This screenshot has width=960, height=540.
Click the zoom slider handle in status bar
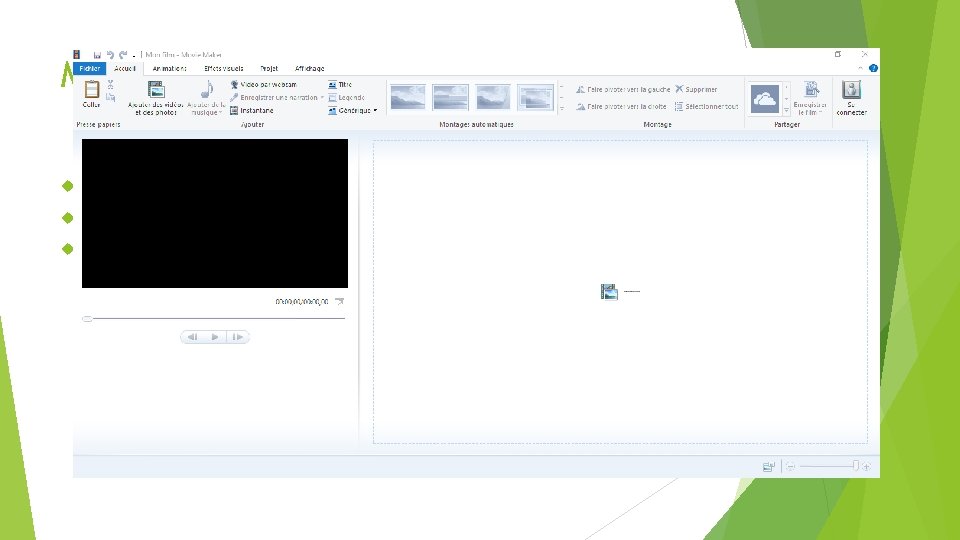855,466
